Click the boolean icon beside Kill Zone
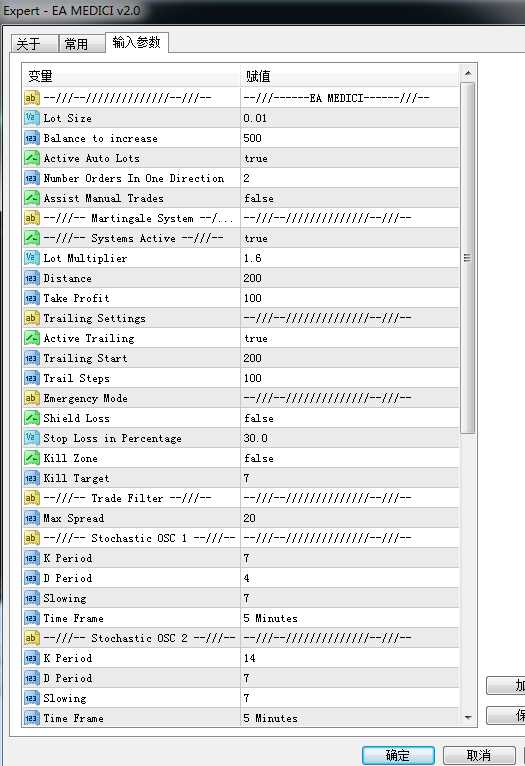The width and height of the screenshot is (525, 766). (31, 459)
